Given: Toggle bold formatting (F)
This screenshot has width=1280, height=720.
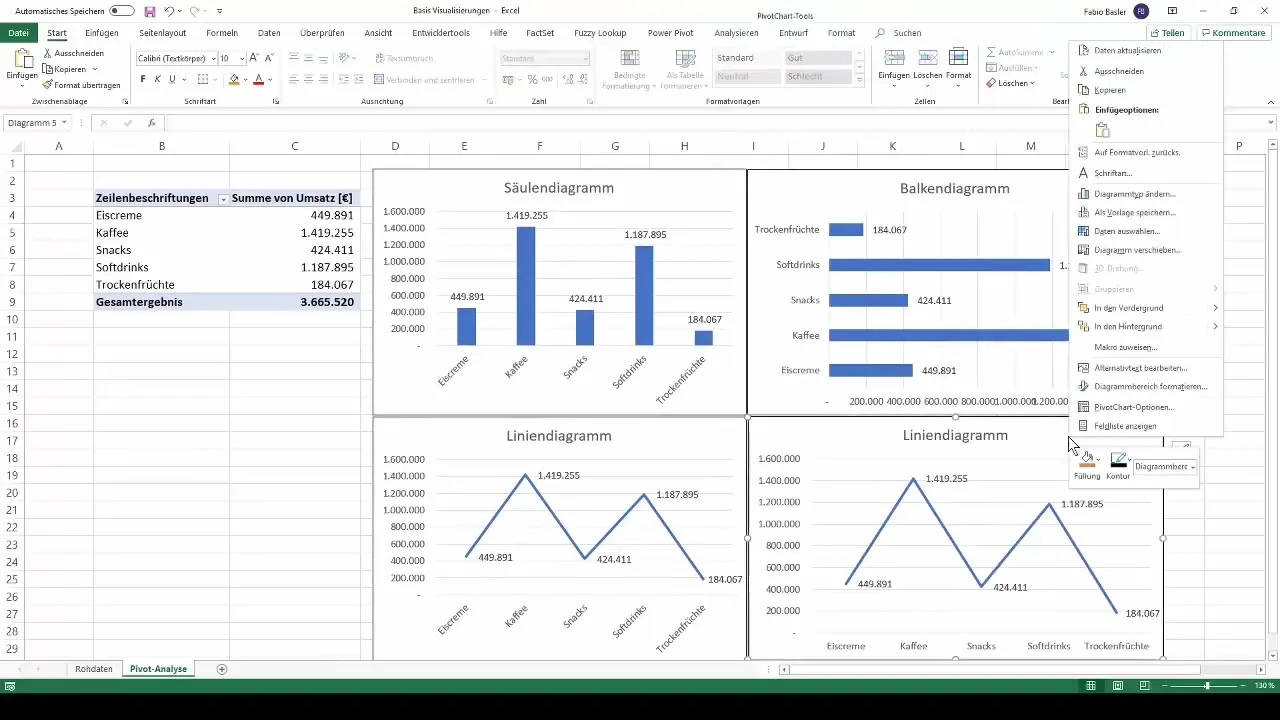Looking at the screenshot, I should [143, 79].
